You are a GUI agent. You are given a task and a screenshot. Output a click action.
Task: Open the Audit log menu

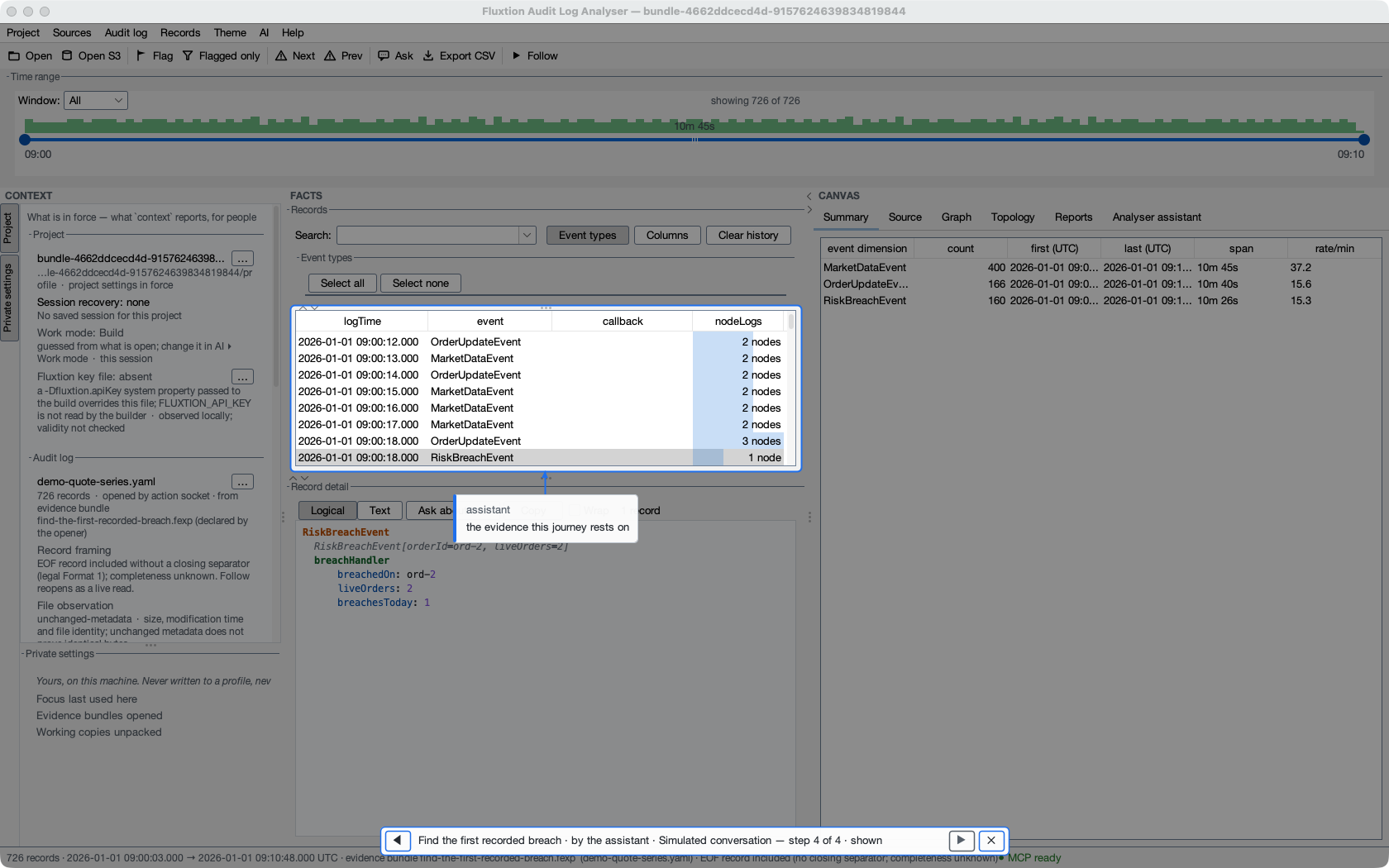(126, 32)
